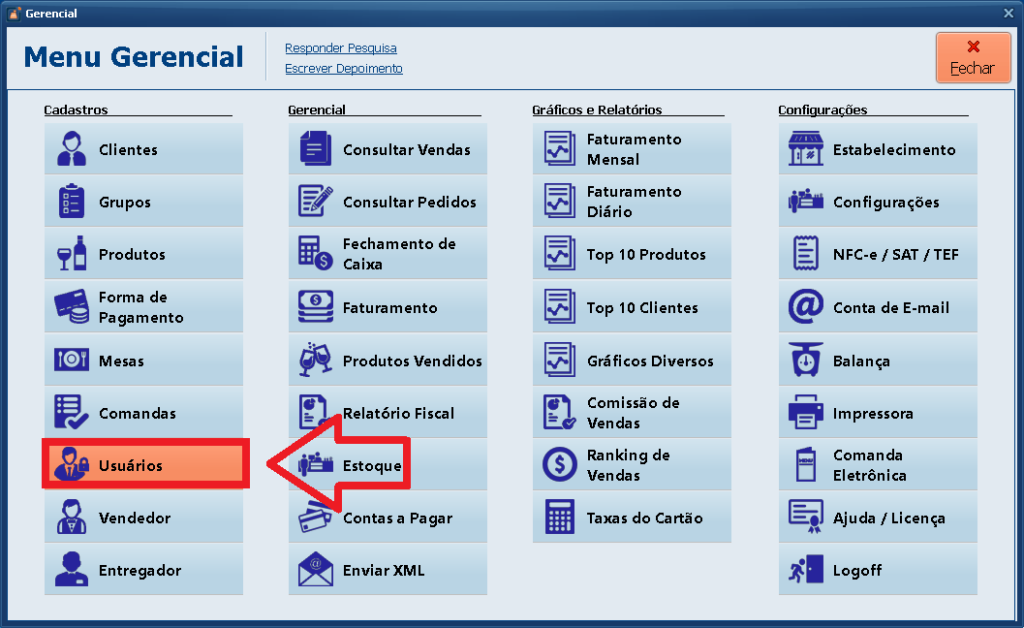Click the Taxas do Cartão calculator icon
The height and width of the screenshot is (628, 1024).
560,518
